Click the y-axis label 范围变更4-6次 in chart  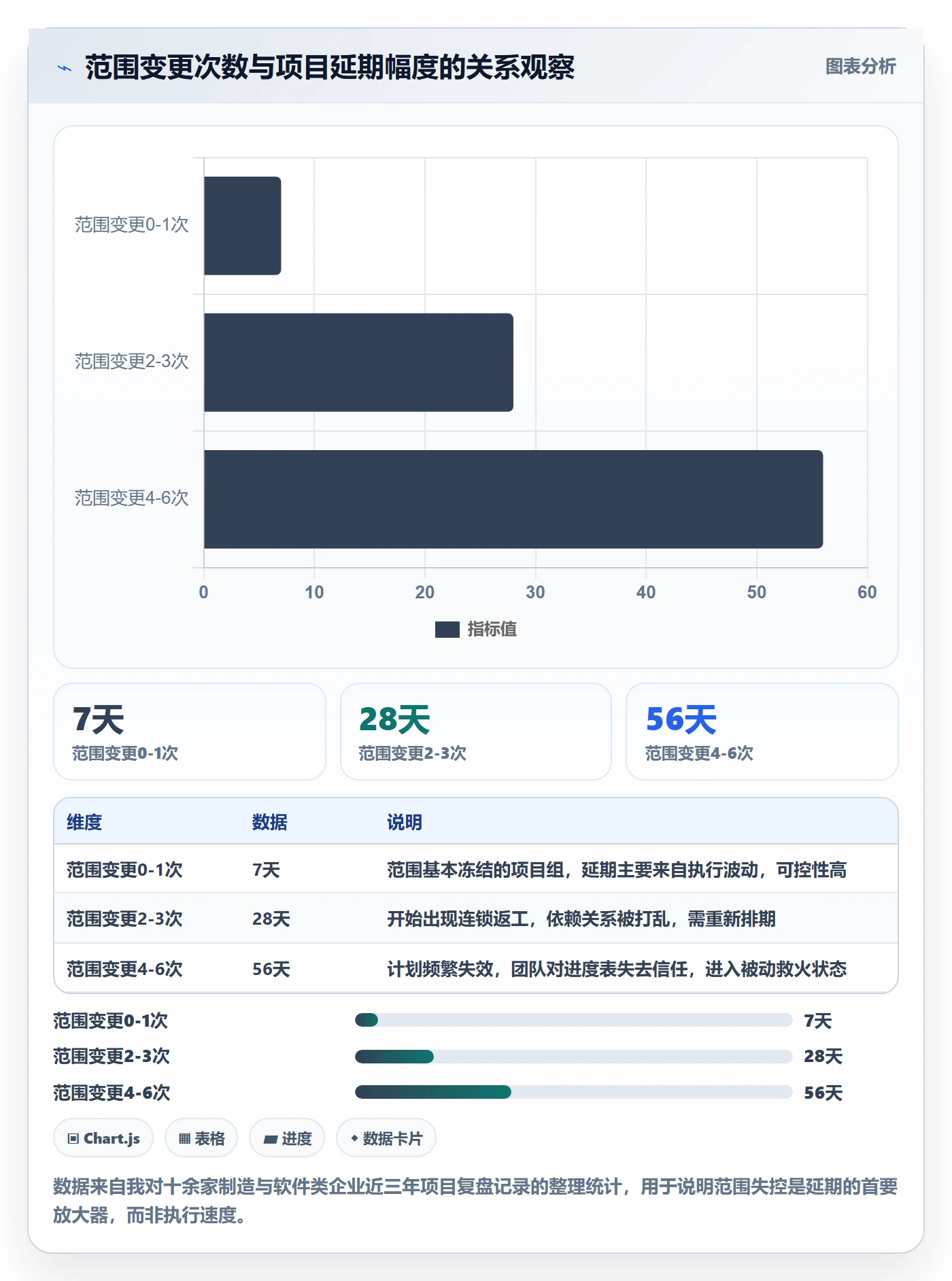(x=132, y=498)
